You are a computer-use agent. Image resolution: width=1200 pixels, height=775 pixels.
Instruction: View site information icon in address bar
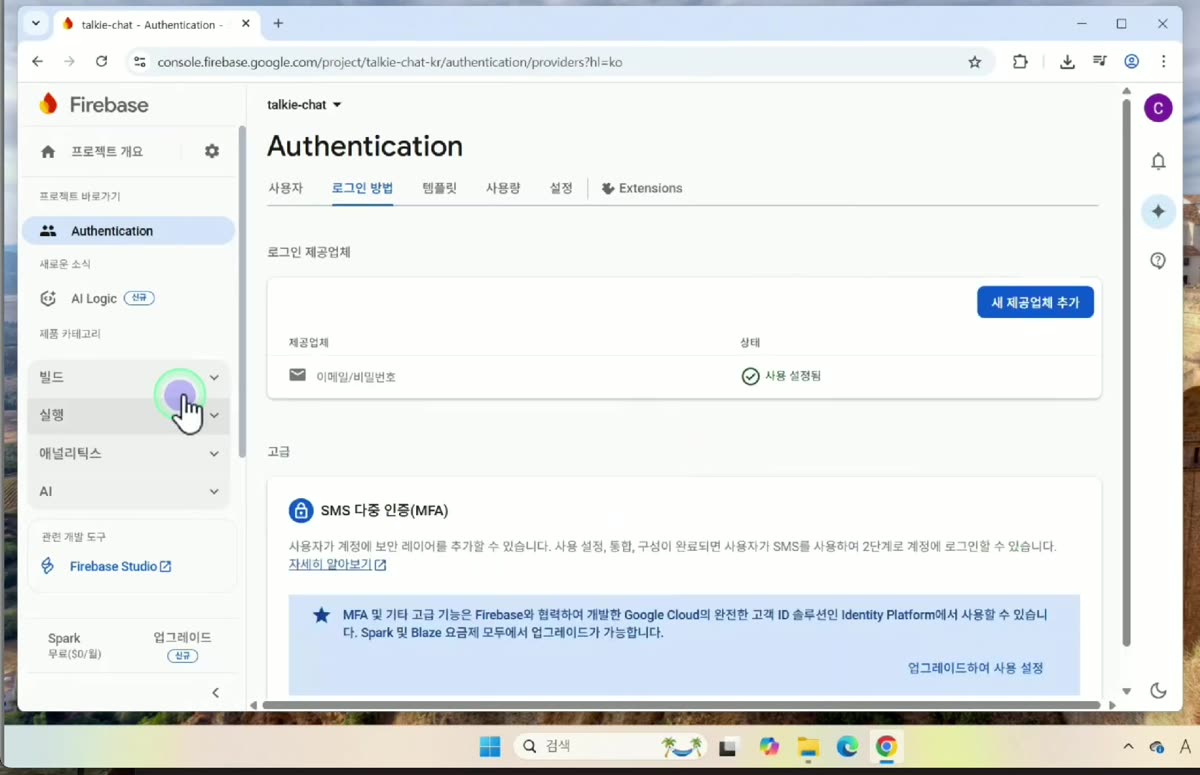(x=140, y=62)
